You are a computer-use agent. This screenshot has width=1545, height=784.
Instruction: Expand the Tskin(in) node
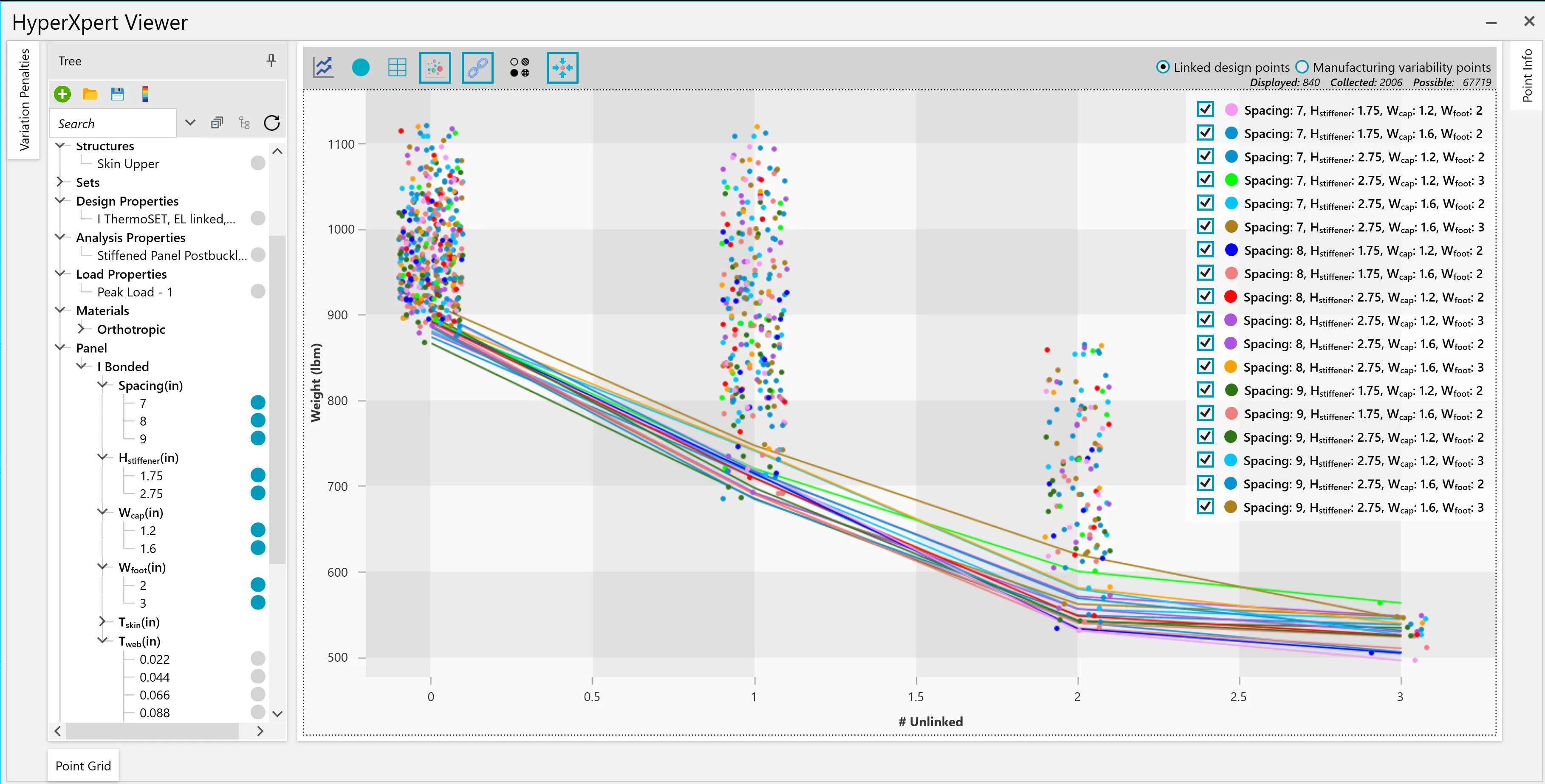tap(102, 621)
